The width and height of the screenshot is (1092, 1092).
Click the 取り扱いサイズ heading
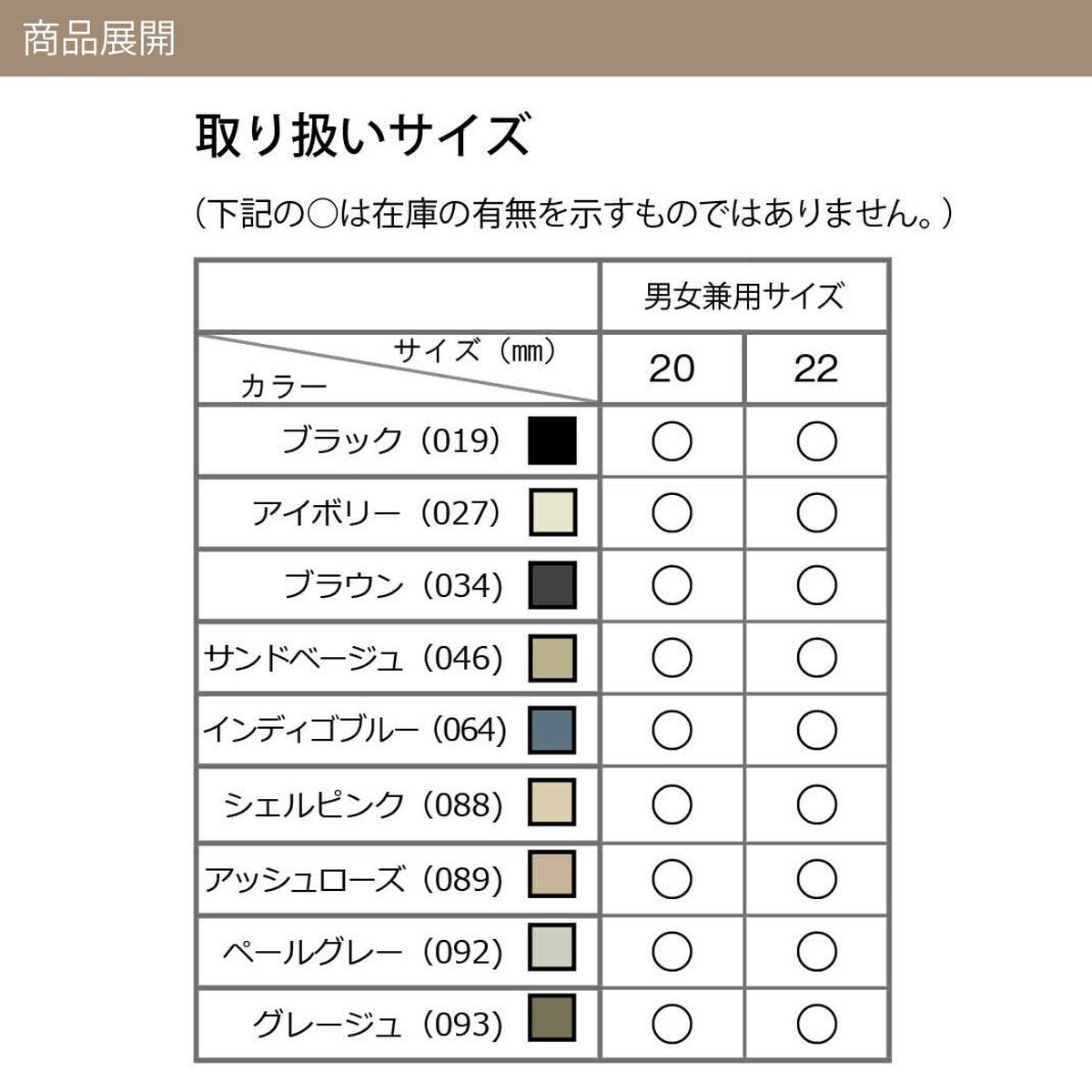point(362,136)
